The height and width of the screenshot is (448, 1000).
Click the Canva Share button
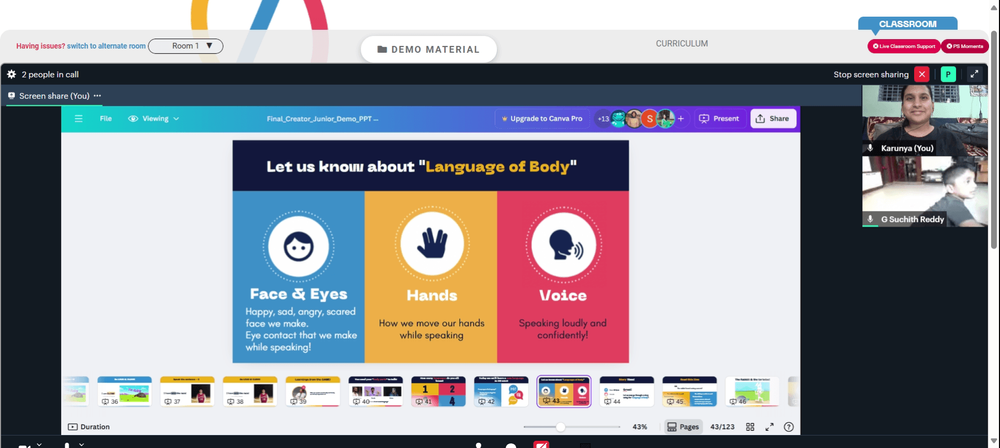coord(773,119)
